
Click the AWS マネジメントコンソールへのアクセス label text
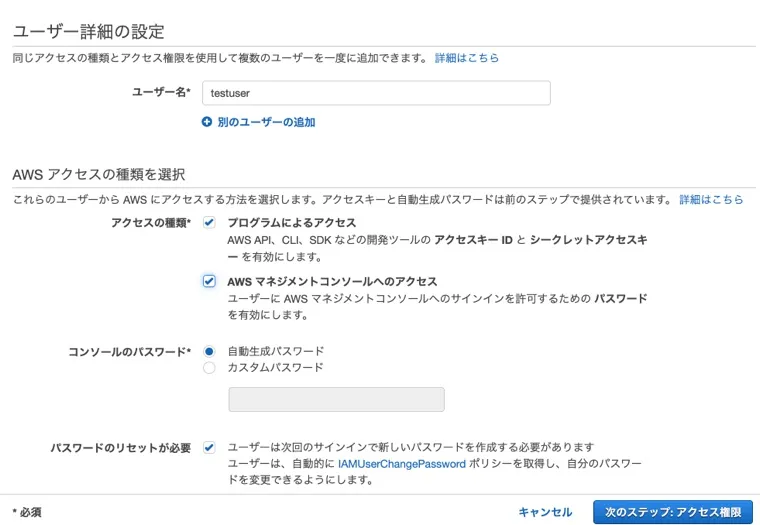coord(332,282)
